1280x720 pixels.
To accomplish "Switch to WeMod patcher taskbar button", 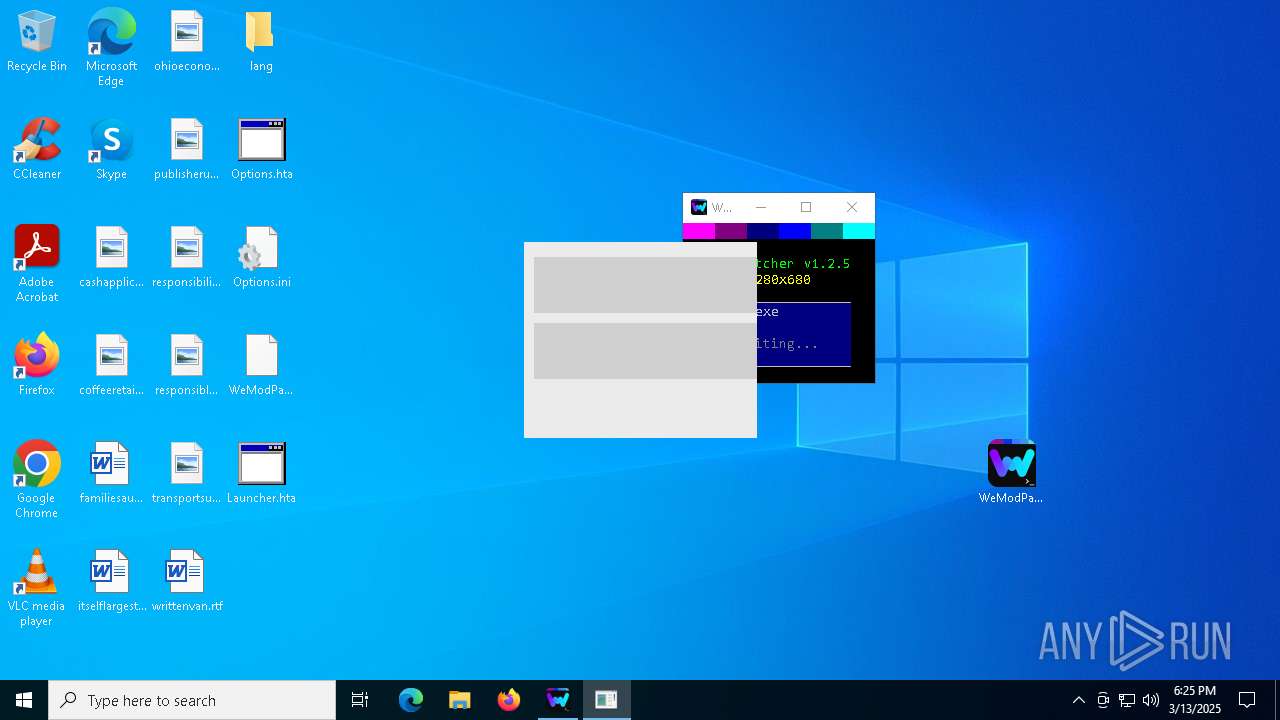I will 558,700.
